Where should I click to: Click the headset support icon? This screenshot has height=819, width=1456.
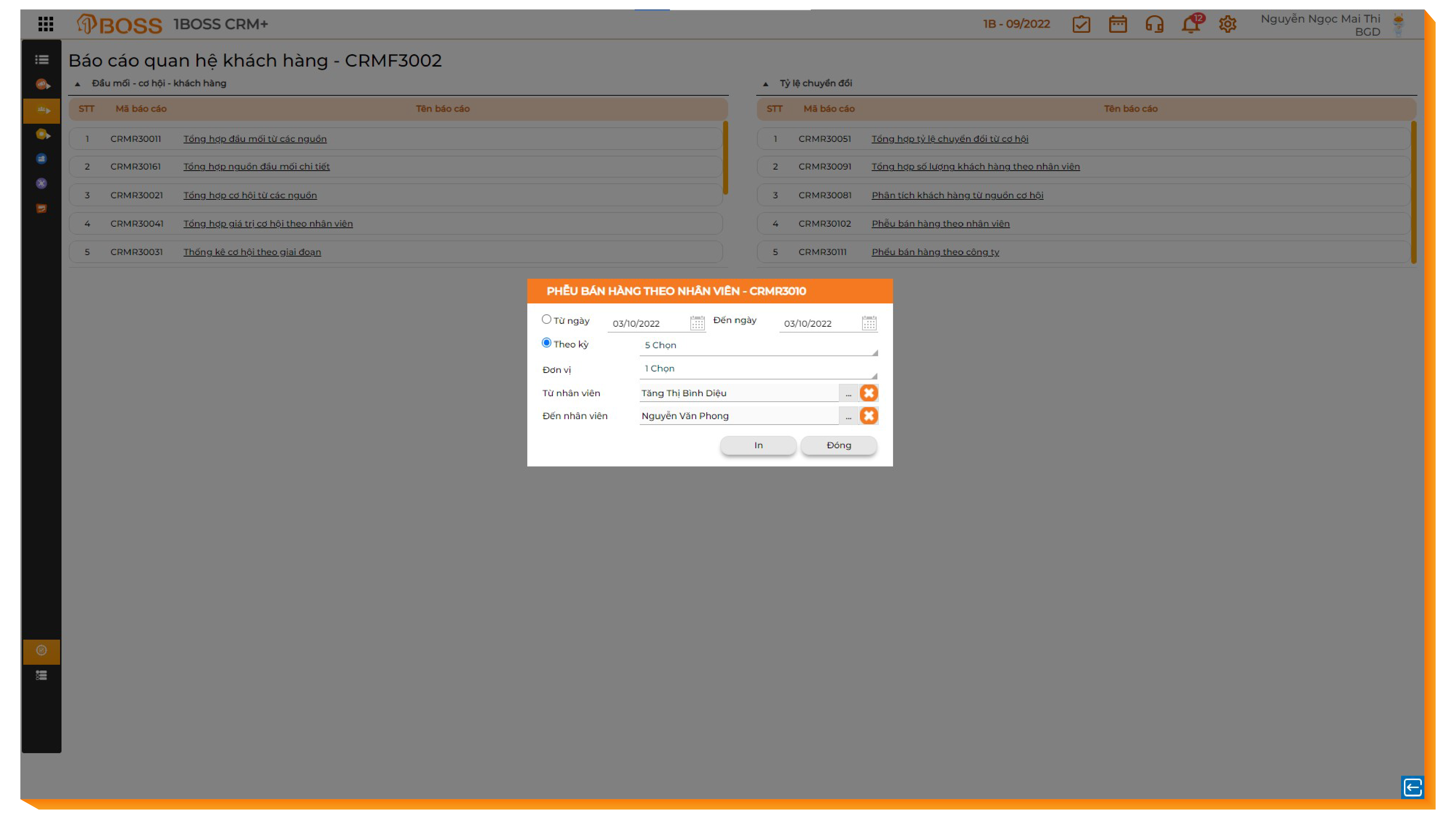pos(1154,24)
